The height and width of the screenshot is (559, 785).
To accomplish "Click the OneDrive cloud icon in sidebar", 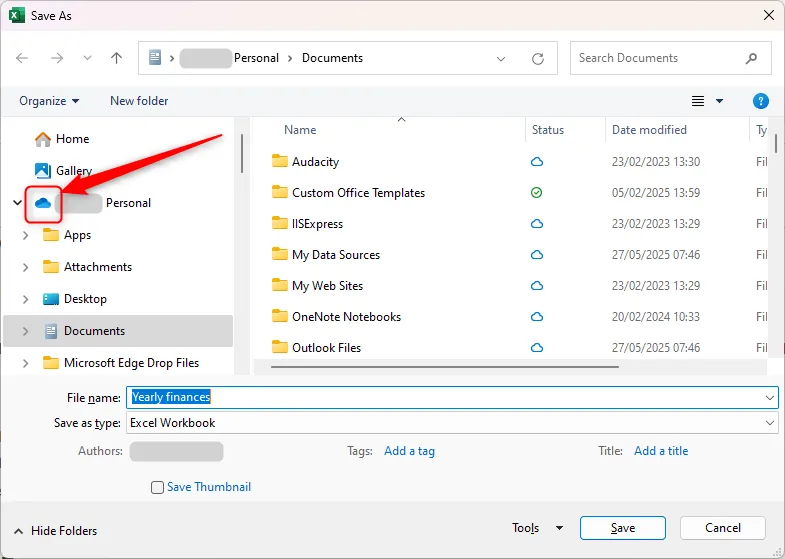I will [43, 203].
